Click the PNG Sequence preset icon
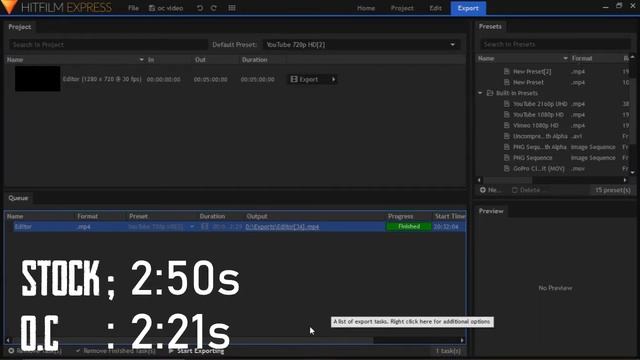640x360 pixels. [507, 158]
